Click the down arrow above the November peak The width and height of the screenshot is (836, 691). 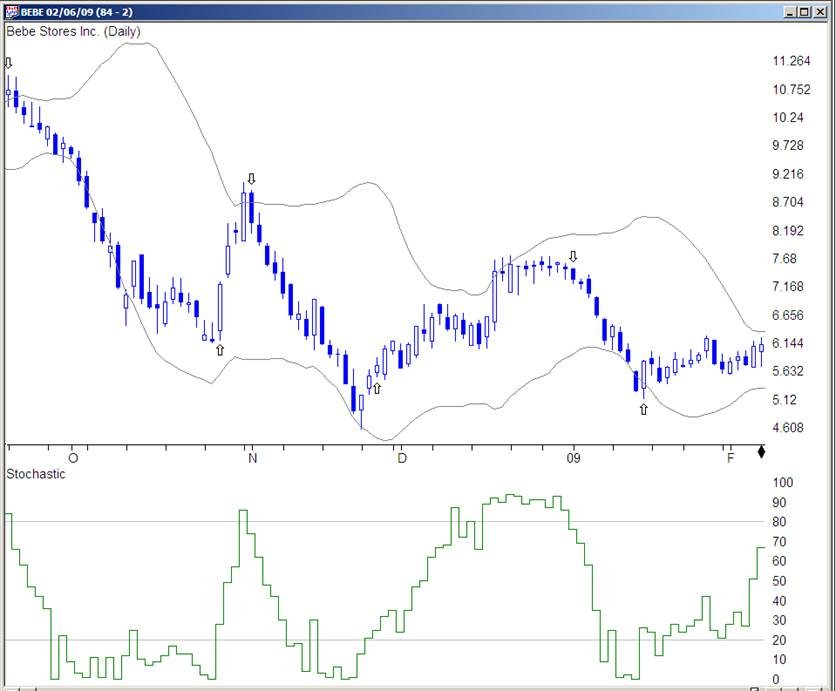tap(251, 179)
